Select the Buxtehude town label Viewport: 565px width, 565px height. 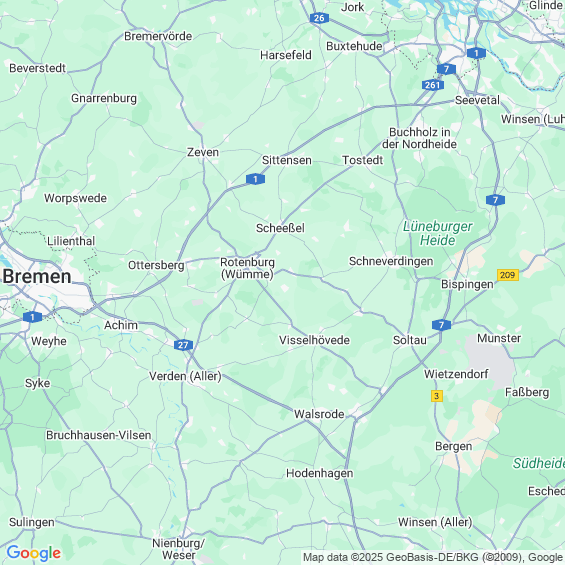tap(354, 46)
